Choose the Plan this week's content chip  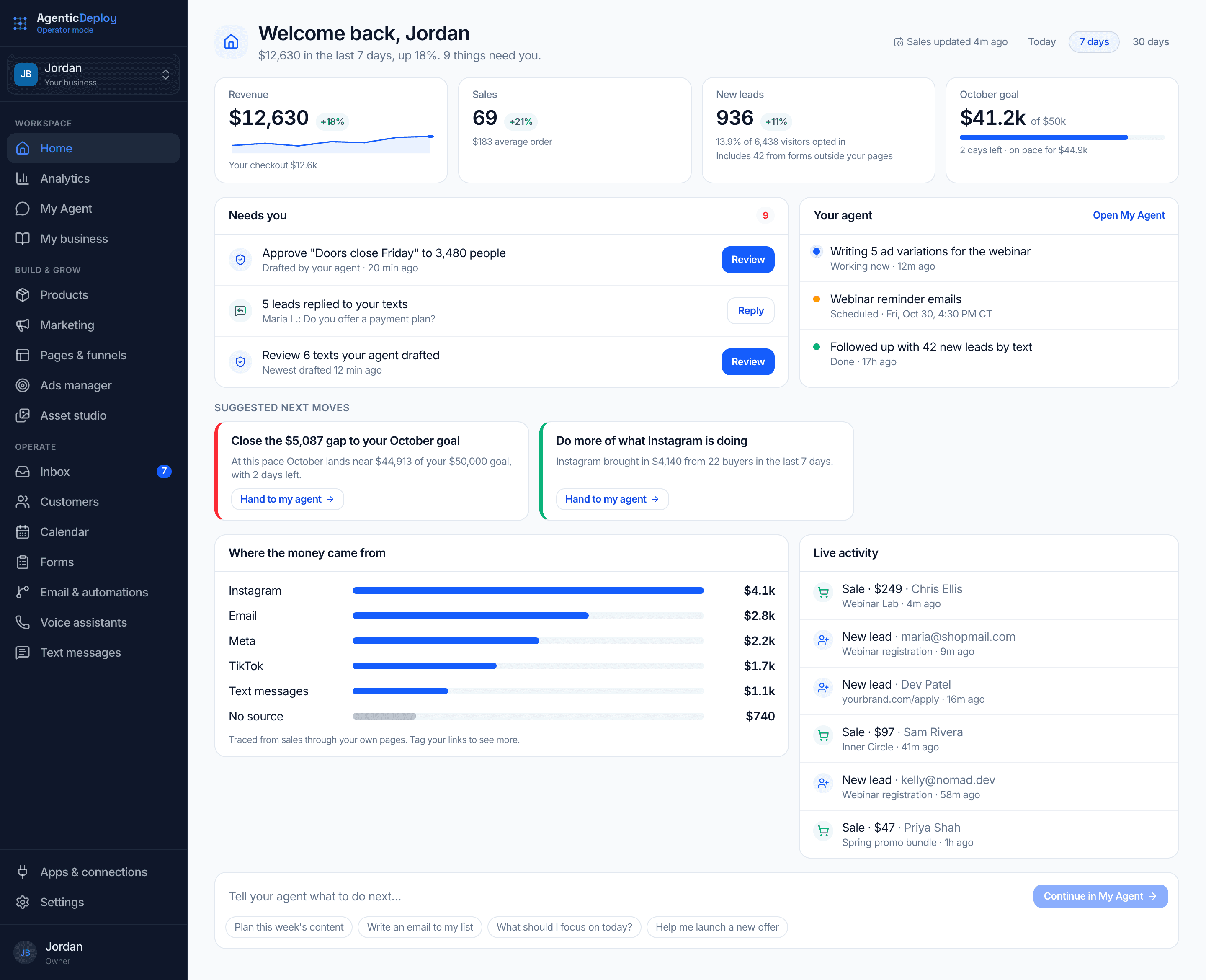tap(289, 927)
